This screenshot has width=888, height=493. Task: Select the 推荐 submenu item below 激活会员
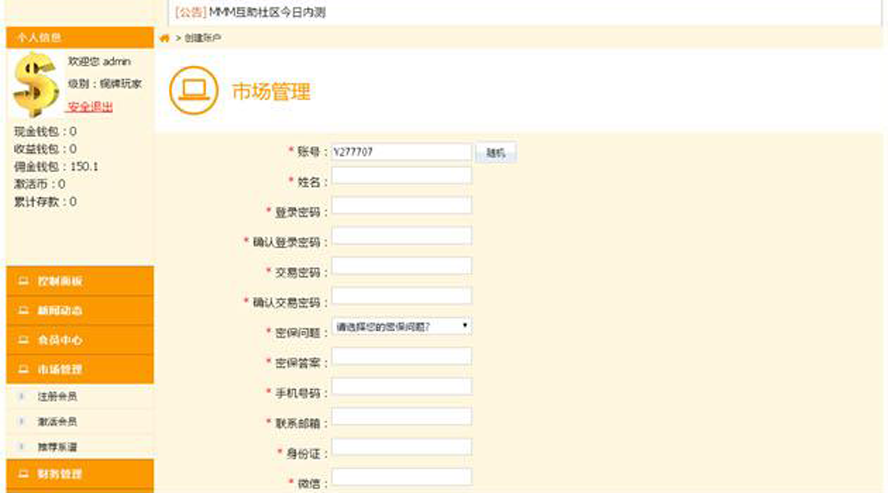57,447
